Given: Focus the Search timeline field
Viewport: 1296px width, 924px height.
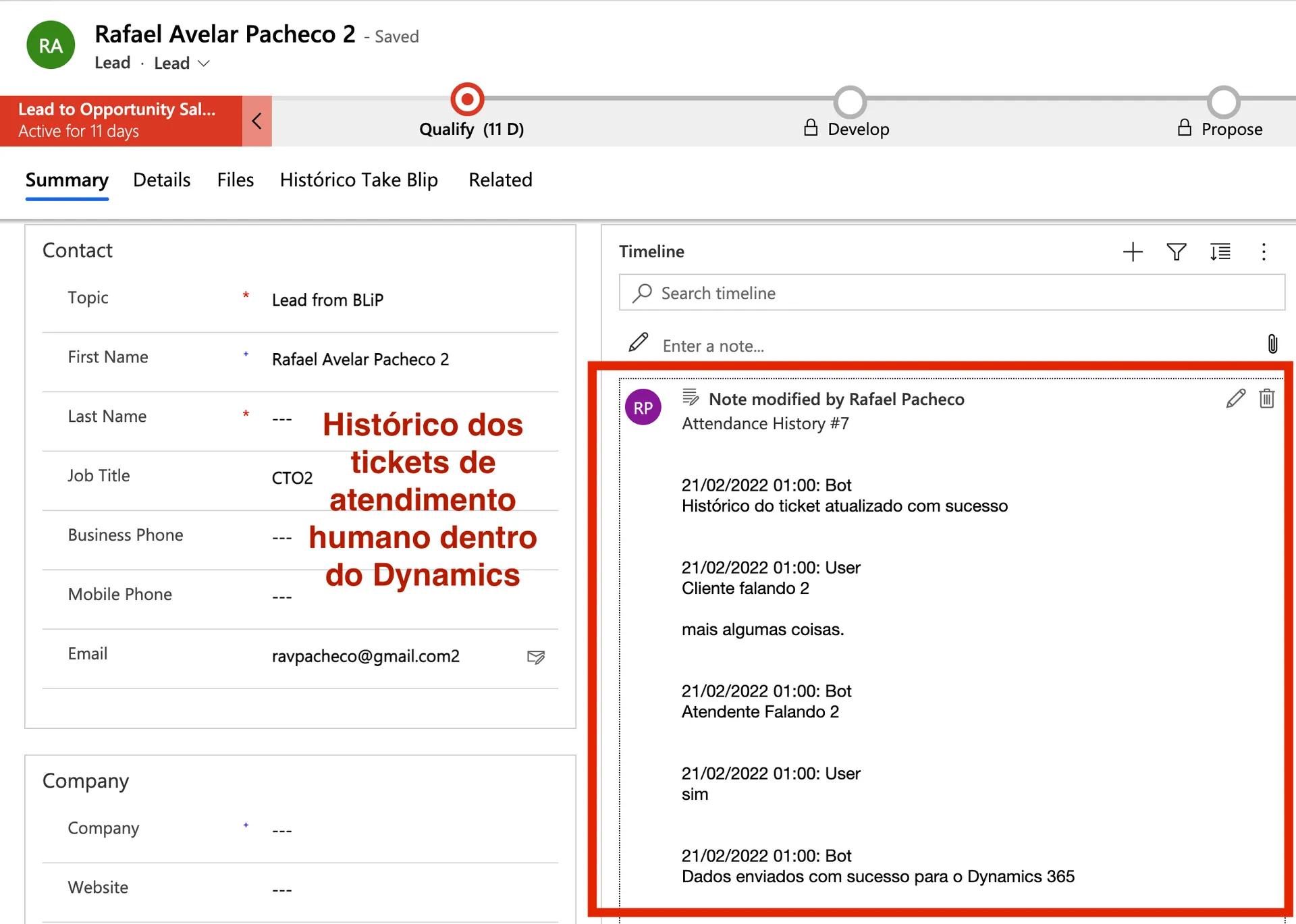Looking at the screenshot, I should pos(952,292).
